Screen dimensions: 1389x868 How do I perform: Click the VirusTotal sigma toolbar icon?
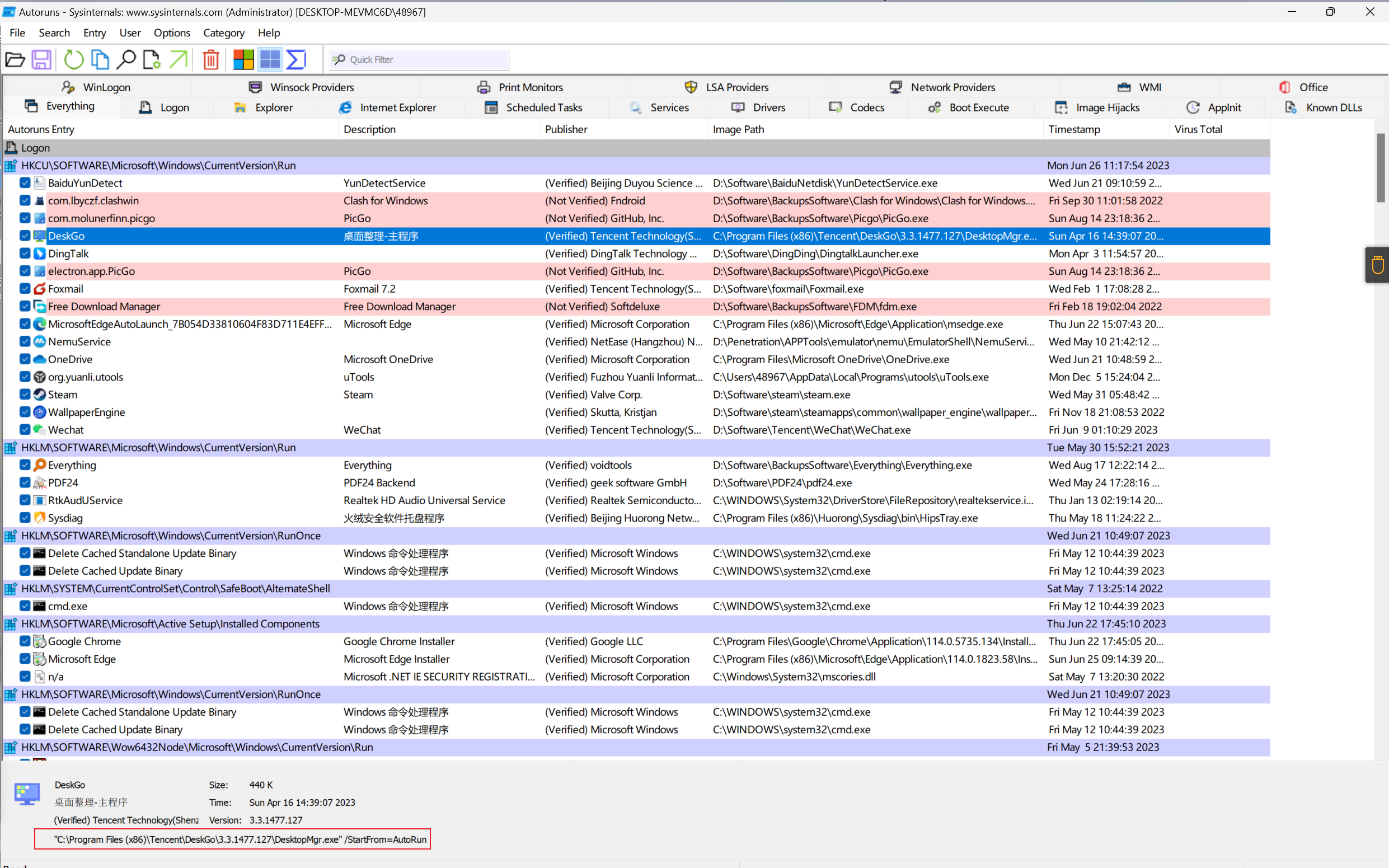point(296,59)
